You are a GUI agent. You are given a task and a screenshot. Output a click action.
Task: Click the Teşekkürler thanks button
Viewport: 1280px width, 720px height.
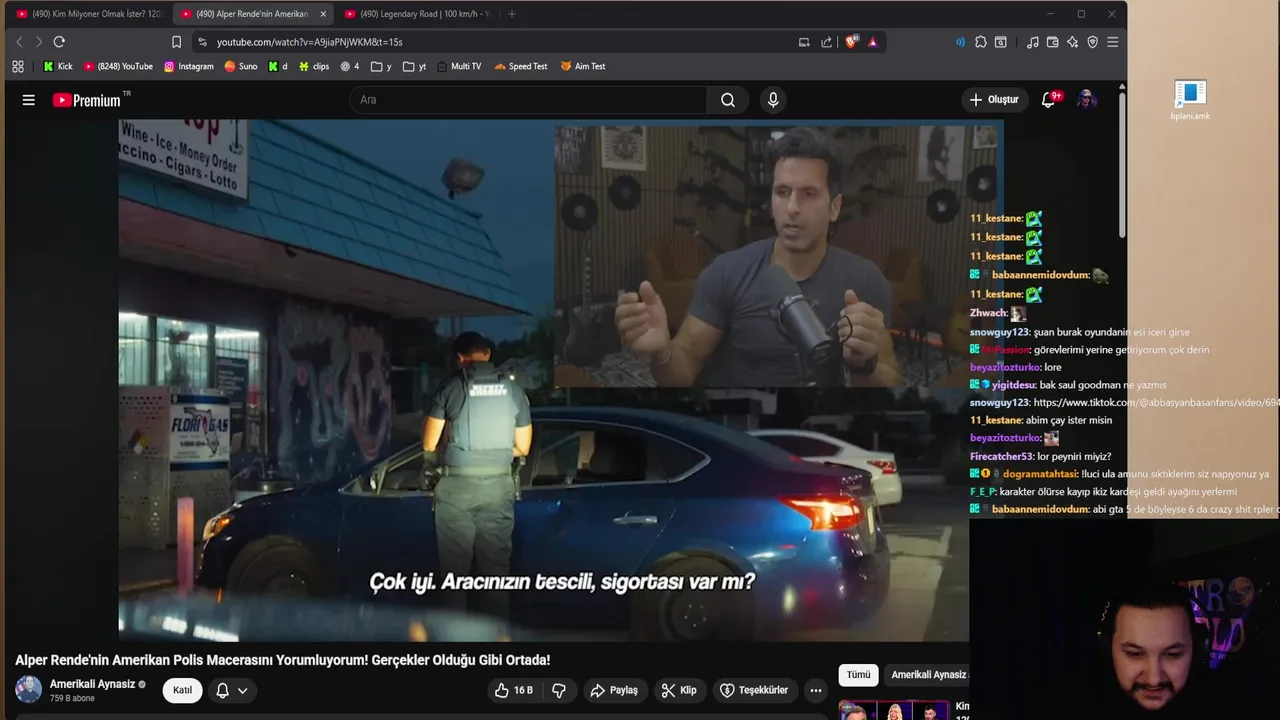point(755,690)
